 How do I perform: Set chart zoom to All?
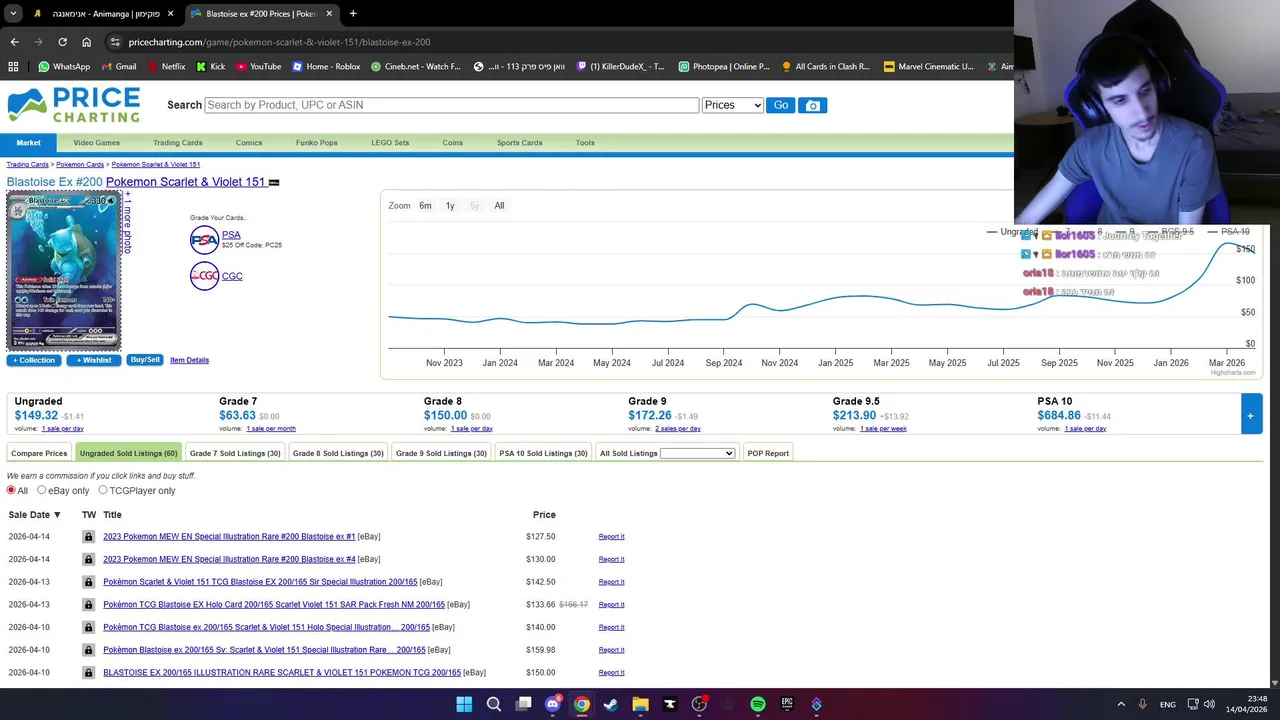[x=499, y=206]
